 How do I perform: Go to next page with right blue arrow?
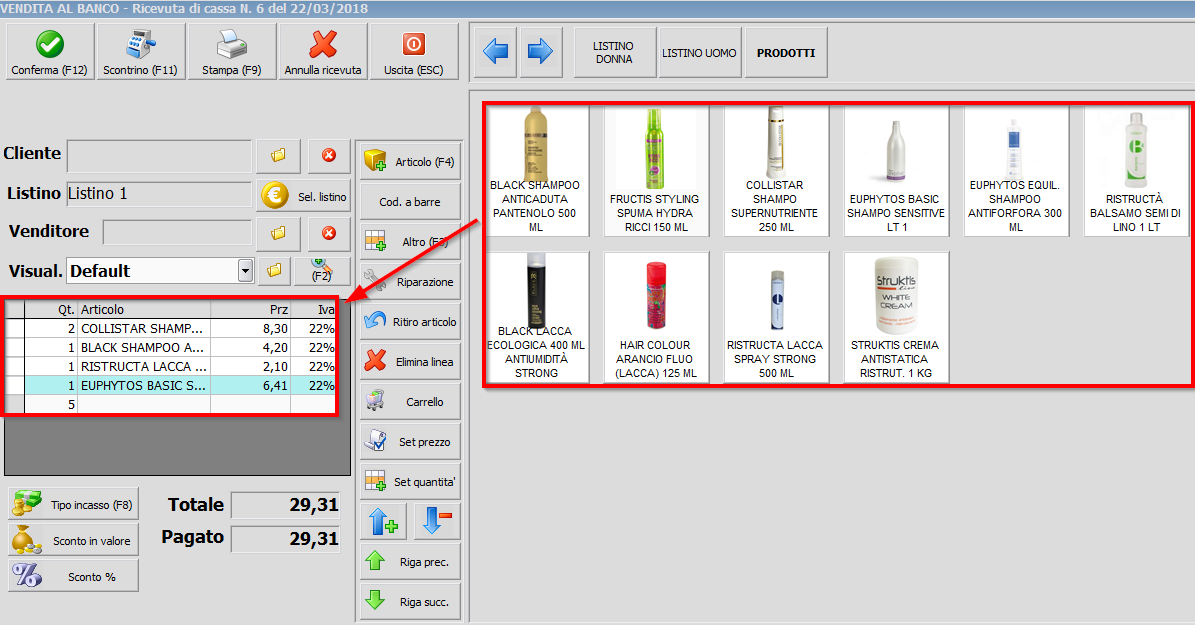click(x=540, y=52)
